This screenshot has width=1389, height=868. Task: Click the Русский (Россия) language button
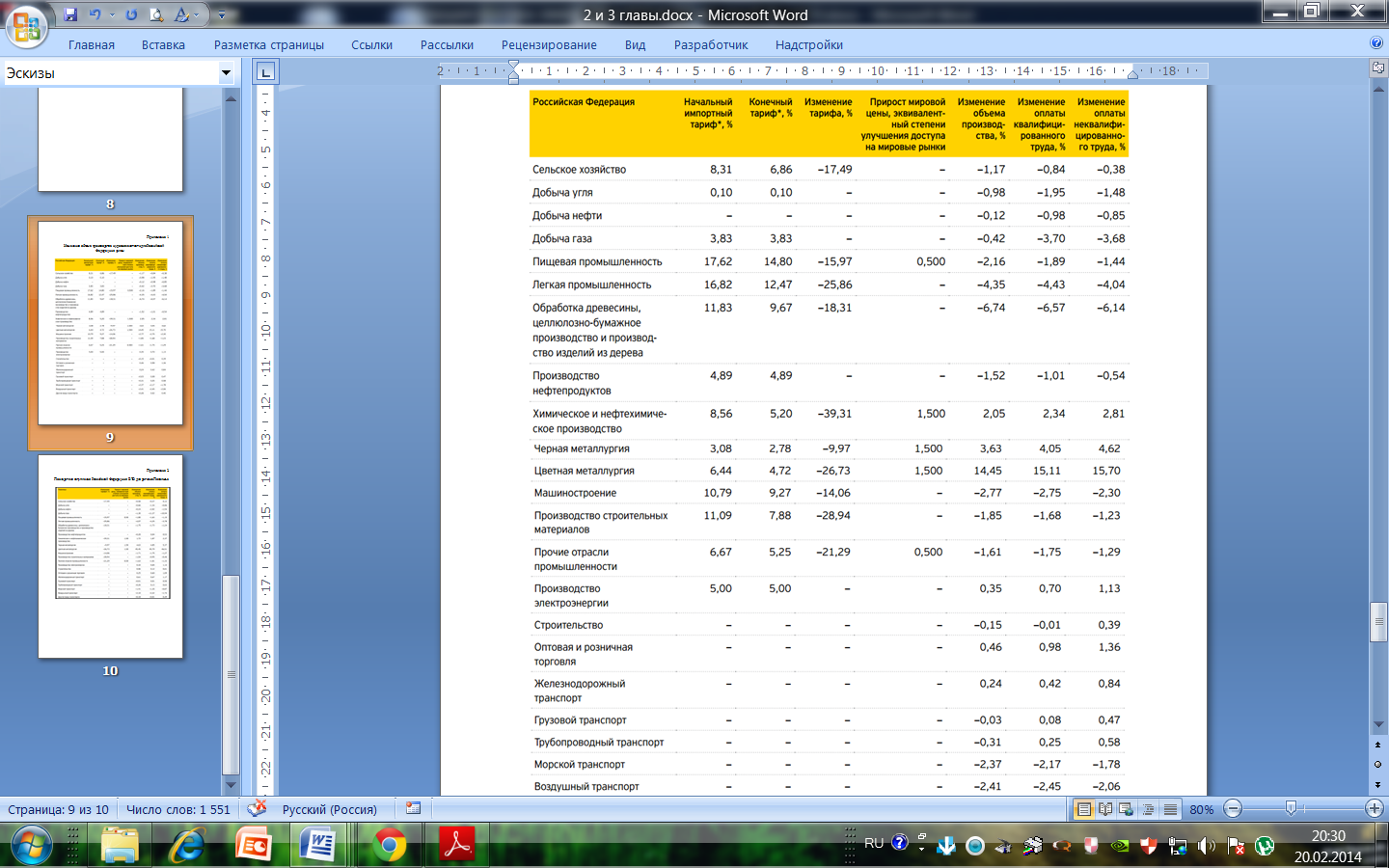[329, 809]
